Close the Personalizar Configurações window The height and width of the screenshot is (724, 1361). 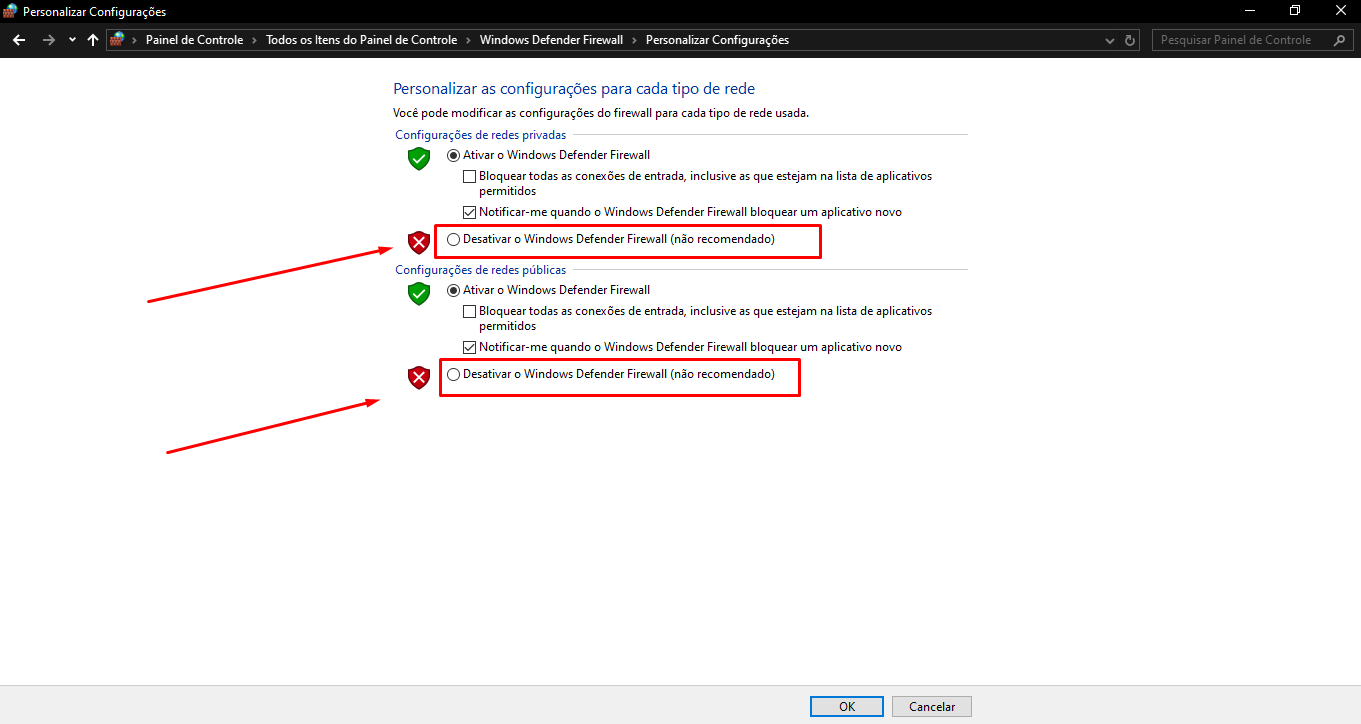(x=1339, y=10)
